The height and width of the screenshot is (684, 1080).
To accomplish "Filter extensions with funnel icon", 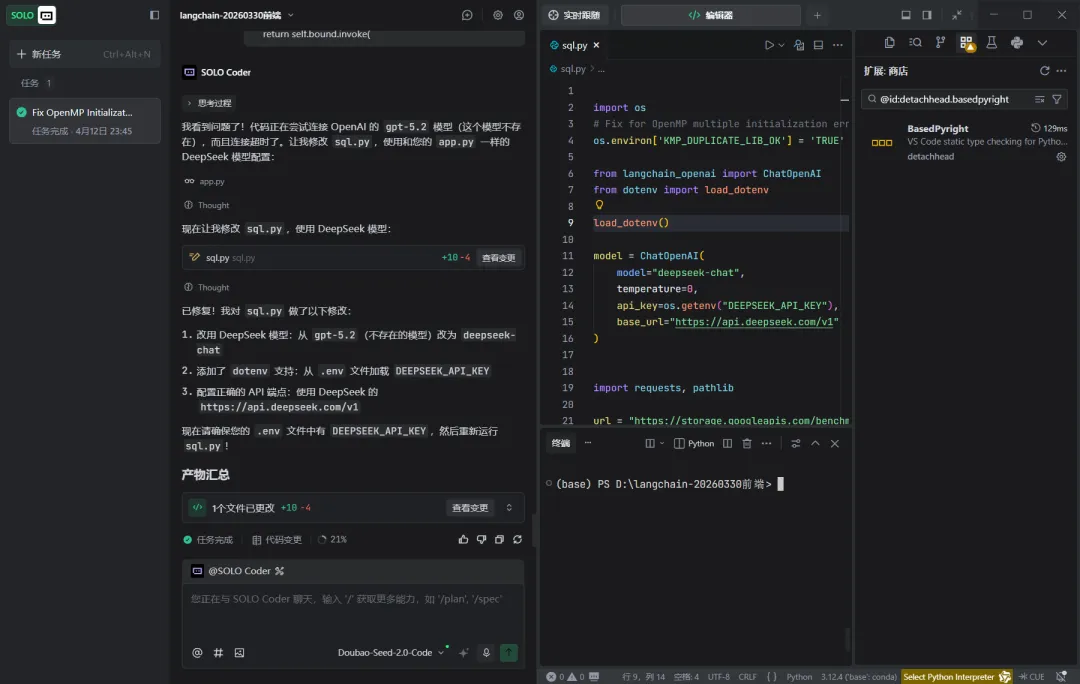I will click(1057, 99).
